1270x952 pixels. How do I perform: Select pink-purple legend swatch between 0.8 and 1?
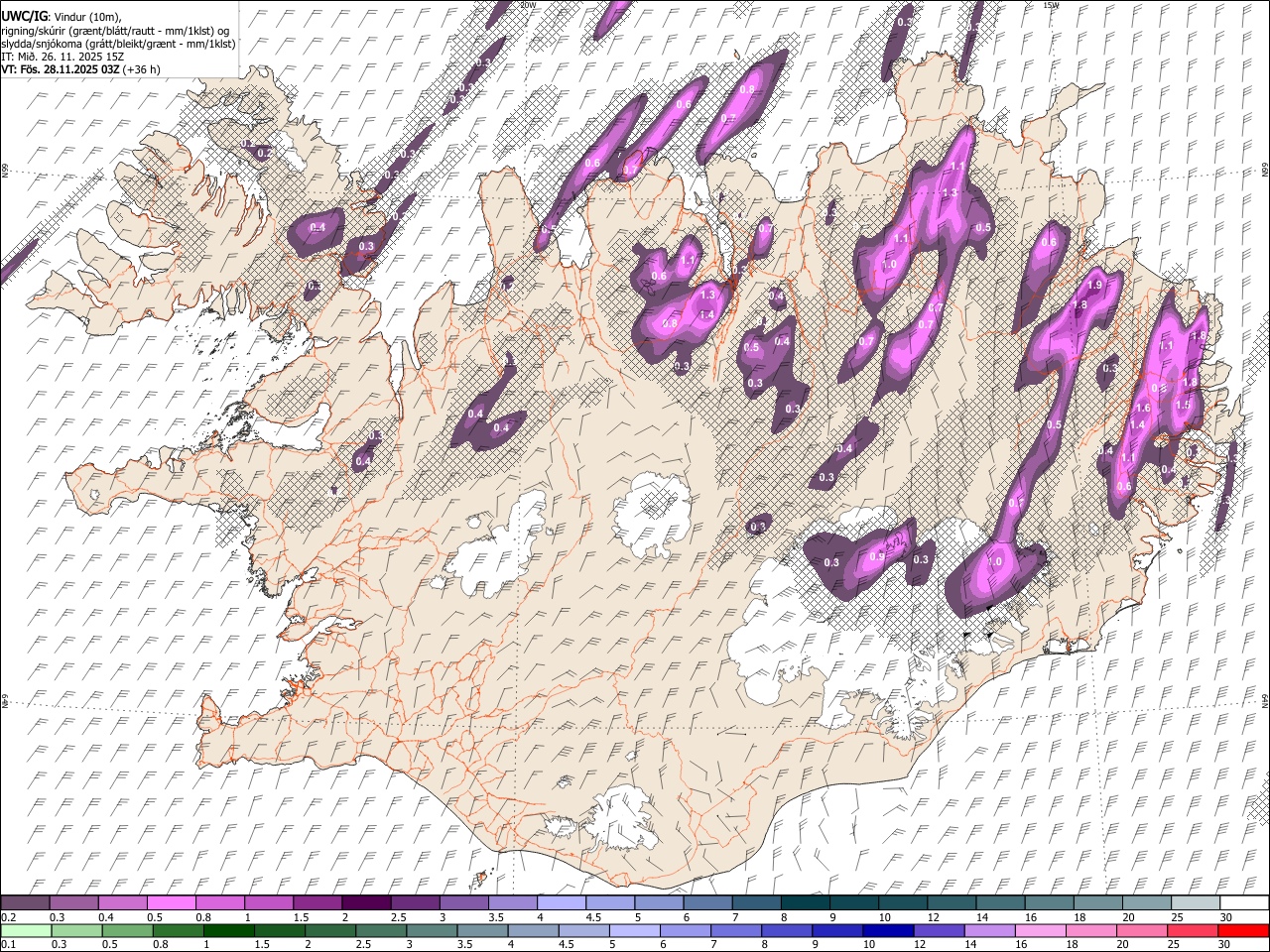220,902
